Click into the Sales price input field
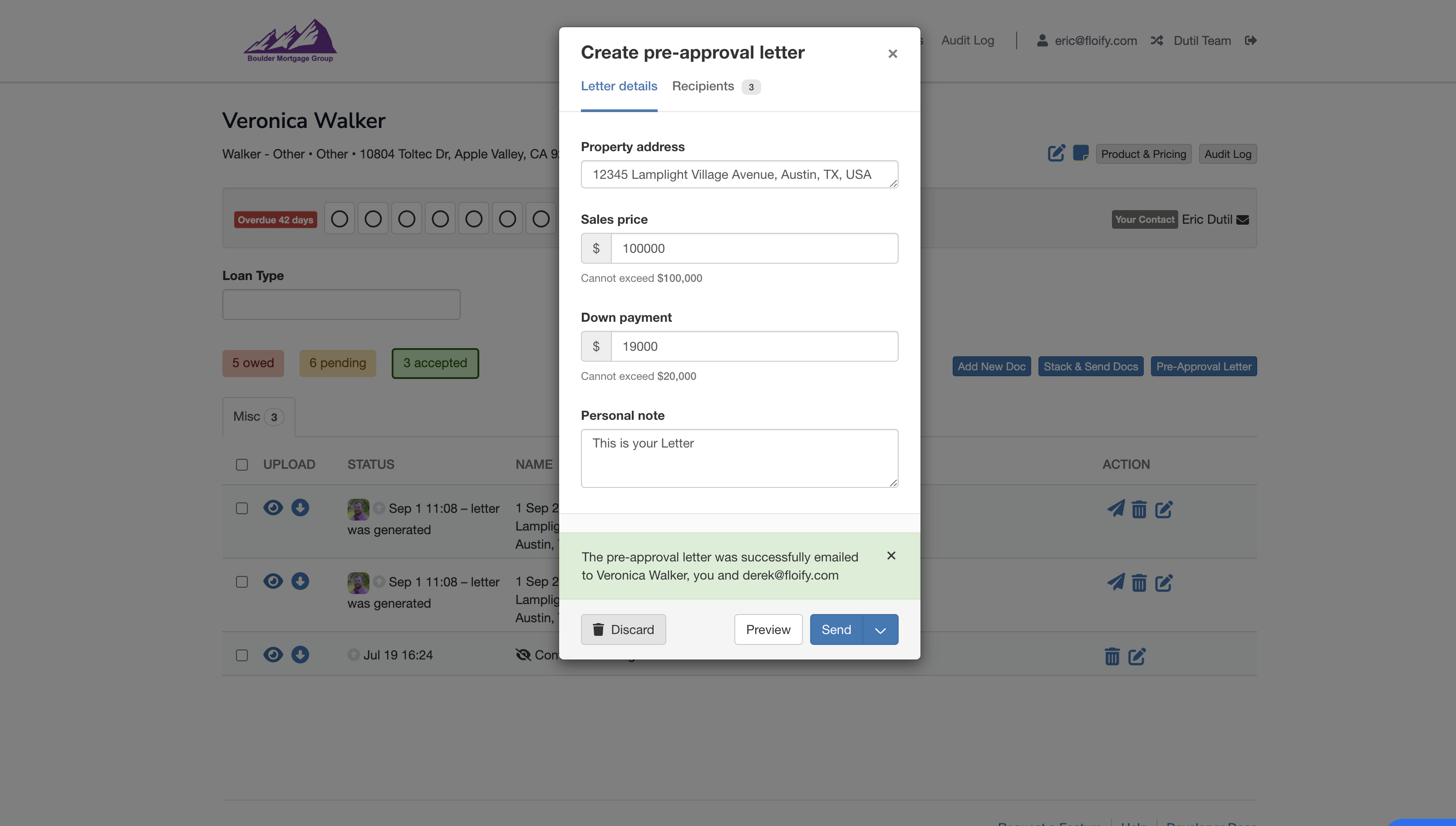 pyautogui.click(x=754, y=249)
